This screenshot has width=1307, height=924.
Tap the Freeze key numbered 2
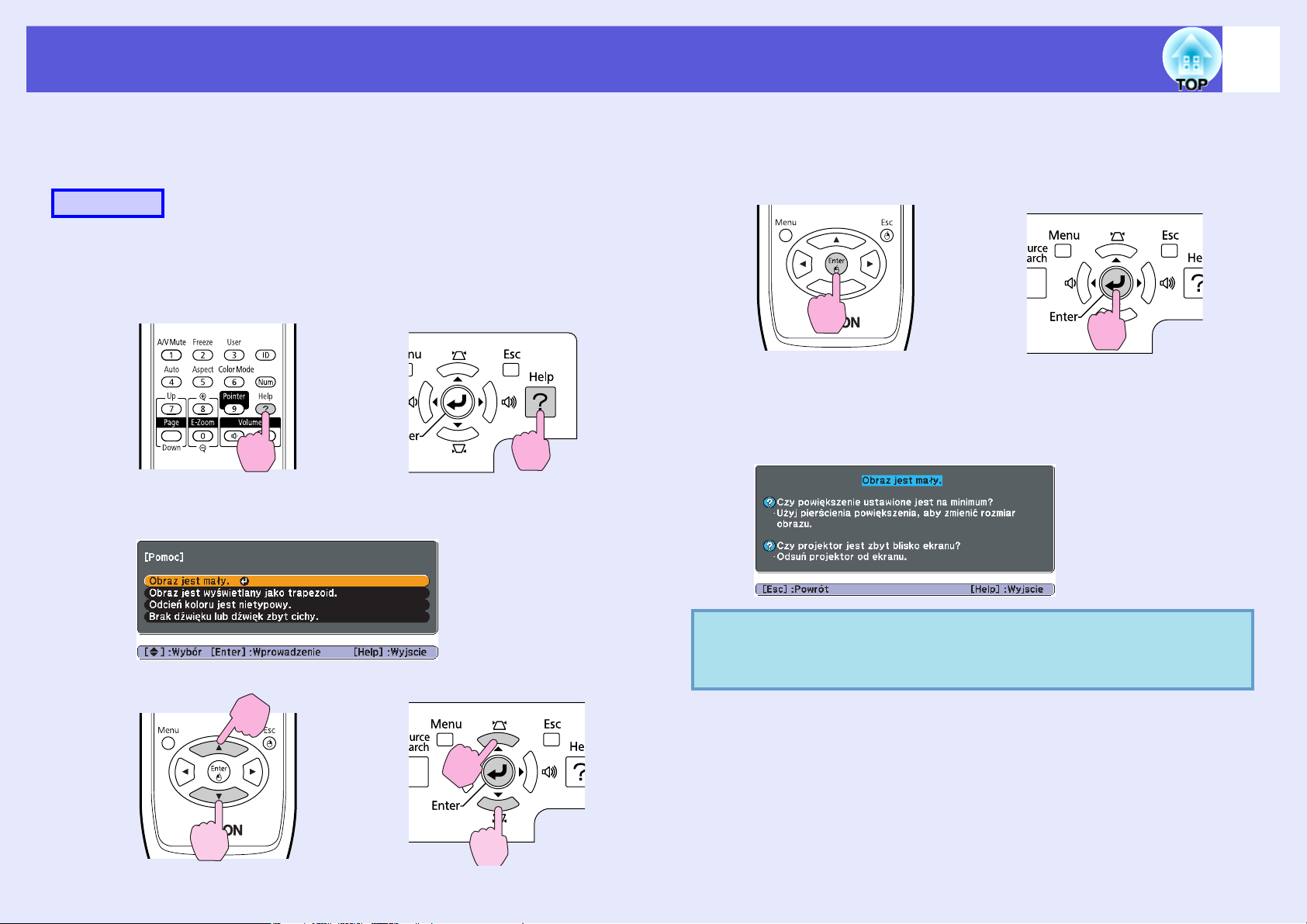(202, 355)
